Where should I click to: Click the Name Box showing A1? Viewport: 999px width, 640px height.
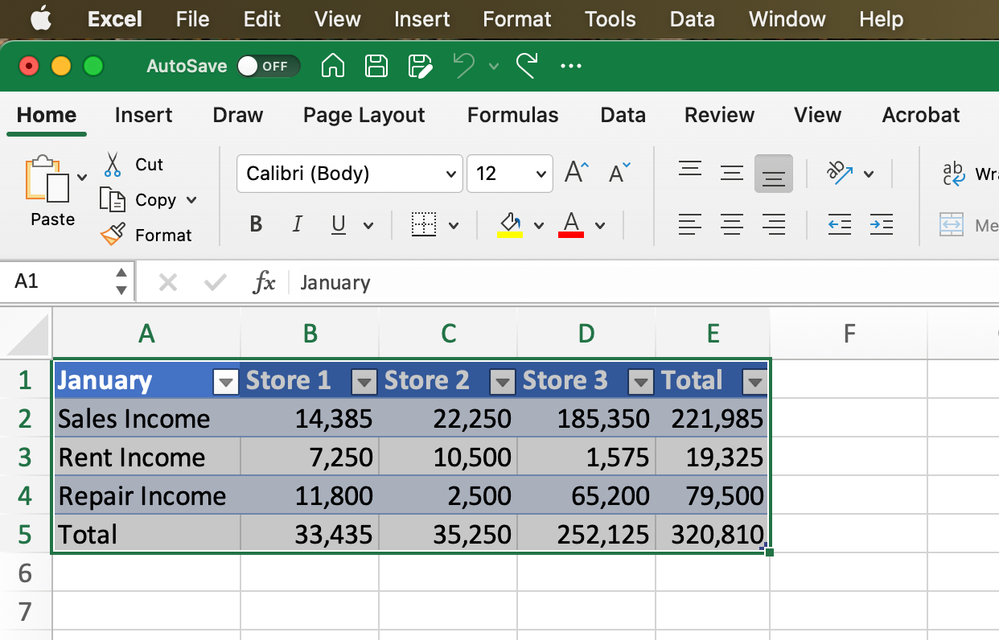pos(68,281)
